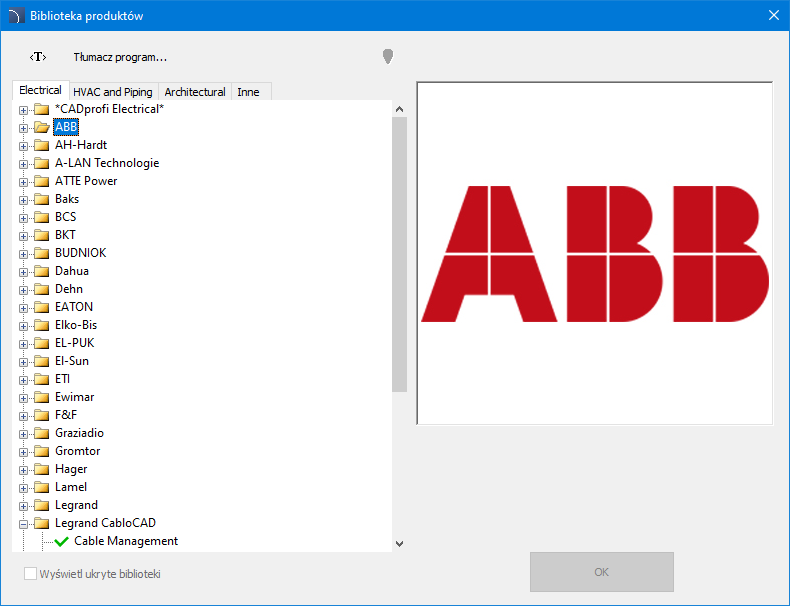Switch to the HVAC and Piping tab
The image size is (790, 606).
pos(113,92)
